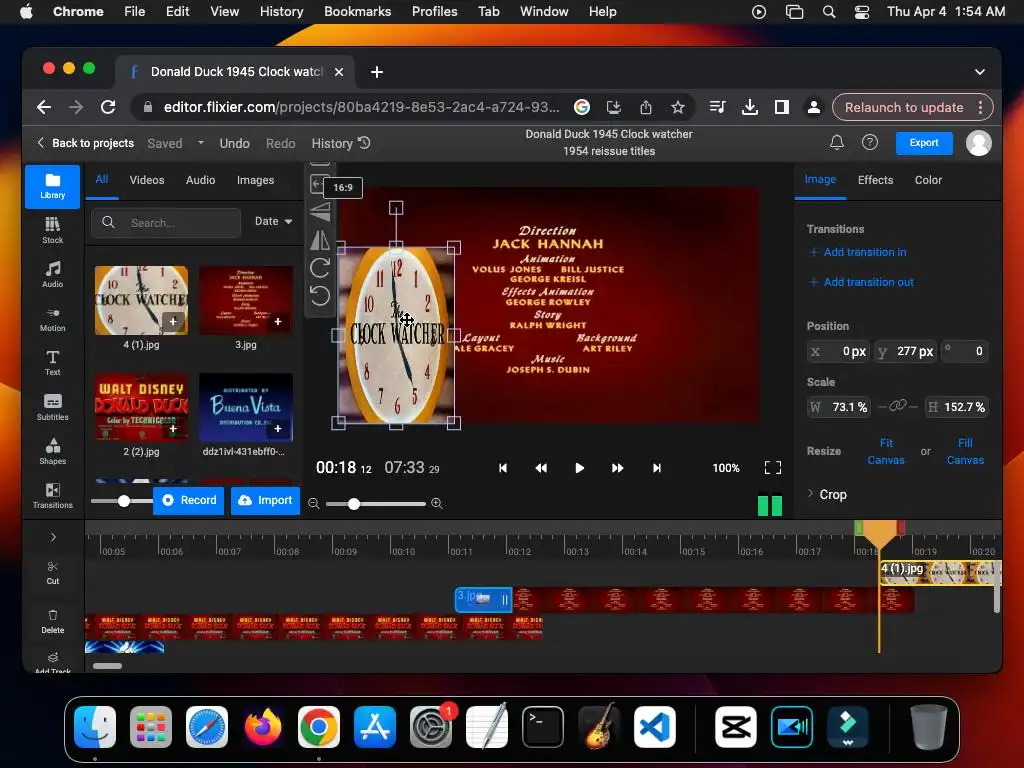Open the History panel
The height and width of the screenshot is (768, 1024).
click(341, 143)
